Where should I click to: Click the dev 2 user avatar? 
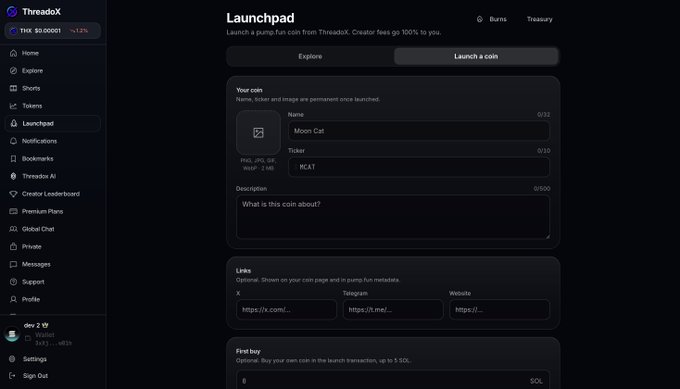[x=12, y=334]
